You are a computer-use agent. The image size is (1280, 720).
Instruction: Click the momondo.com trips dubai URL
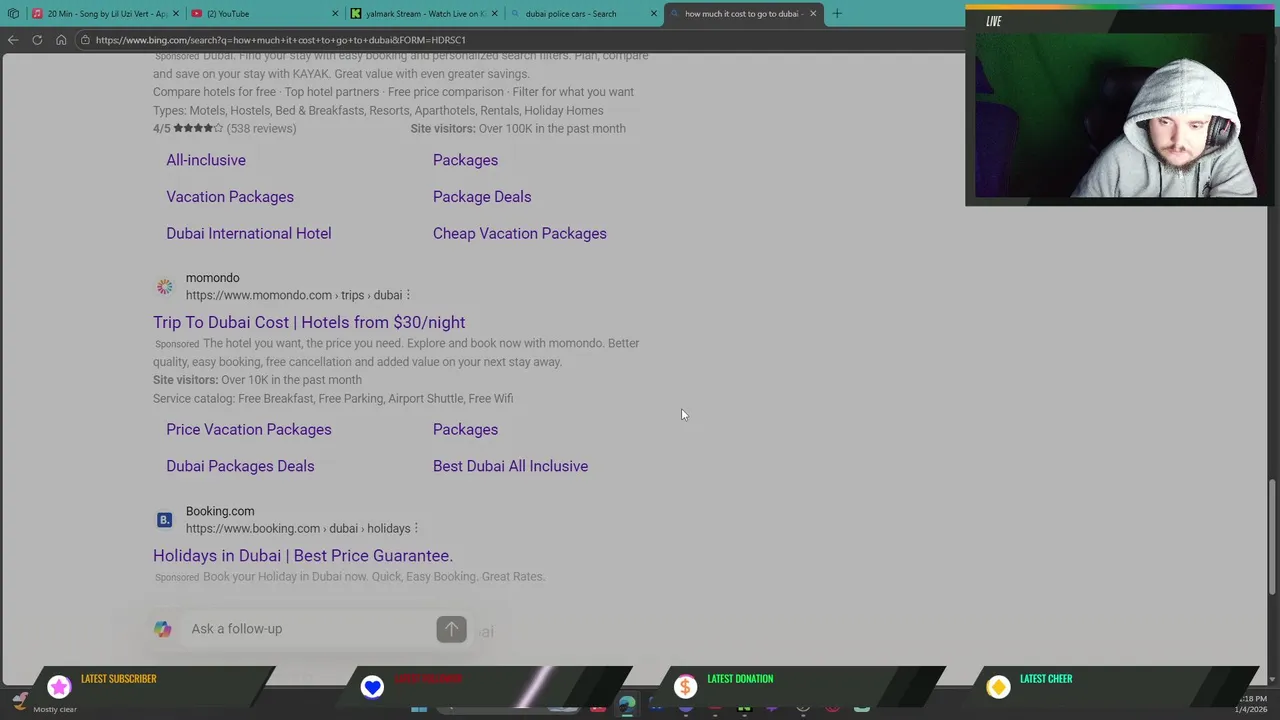[294, 295]
